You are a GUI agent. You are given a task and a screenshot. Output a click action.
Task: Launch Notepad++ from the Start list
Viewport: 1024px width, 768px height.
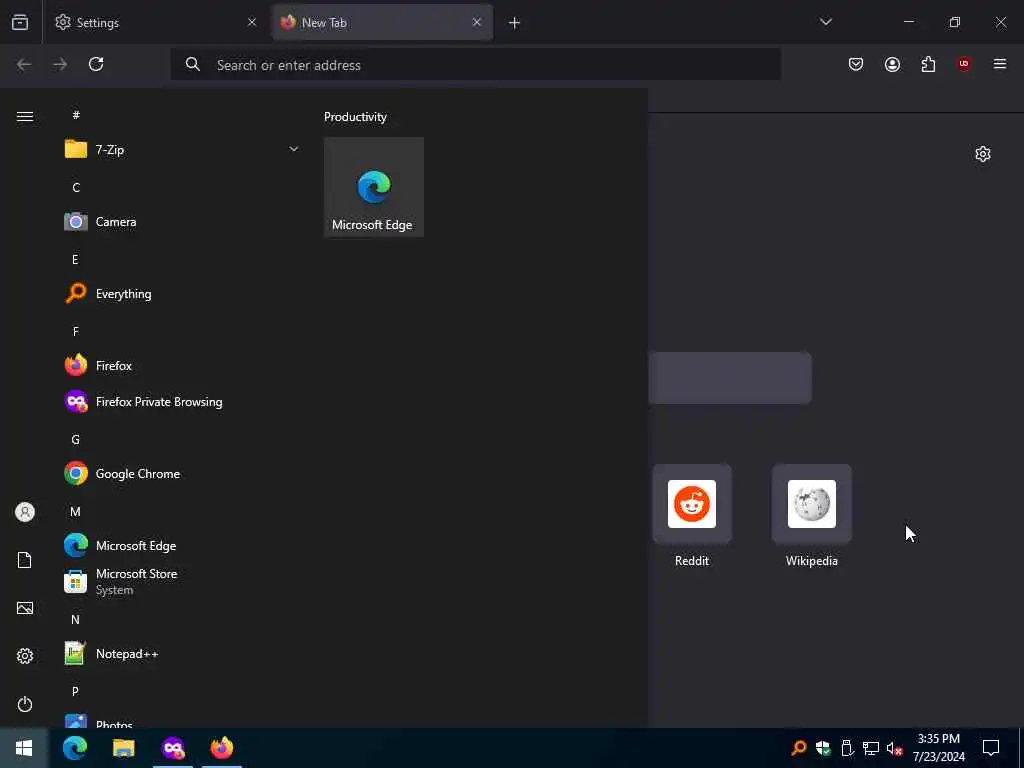183,654
